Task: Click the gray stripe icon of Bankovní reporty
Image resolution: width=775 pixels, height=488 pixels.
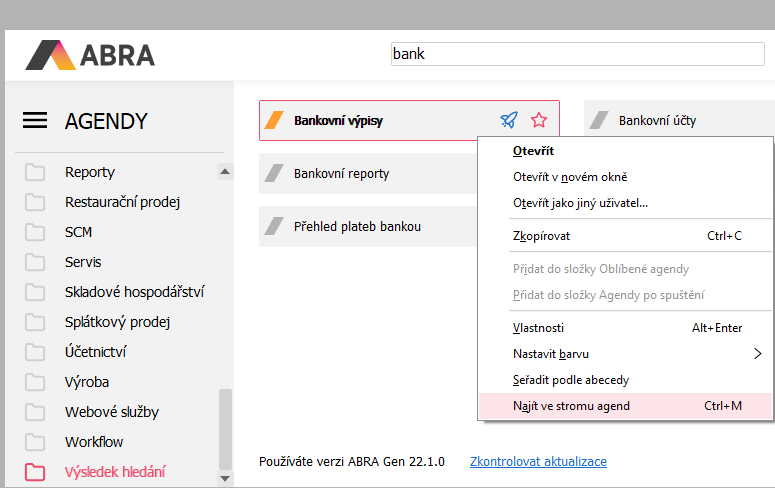Action: point(274,173)
